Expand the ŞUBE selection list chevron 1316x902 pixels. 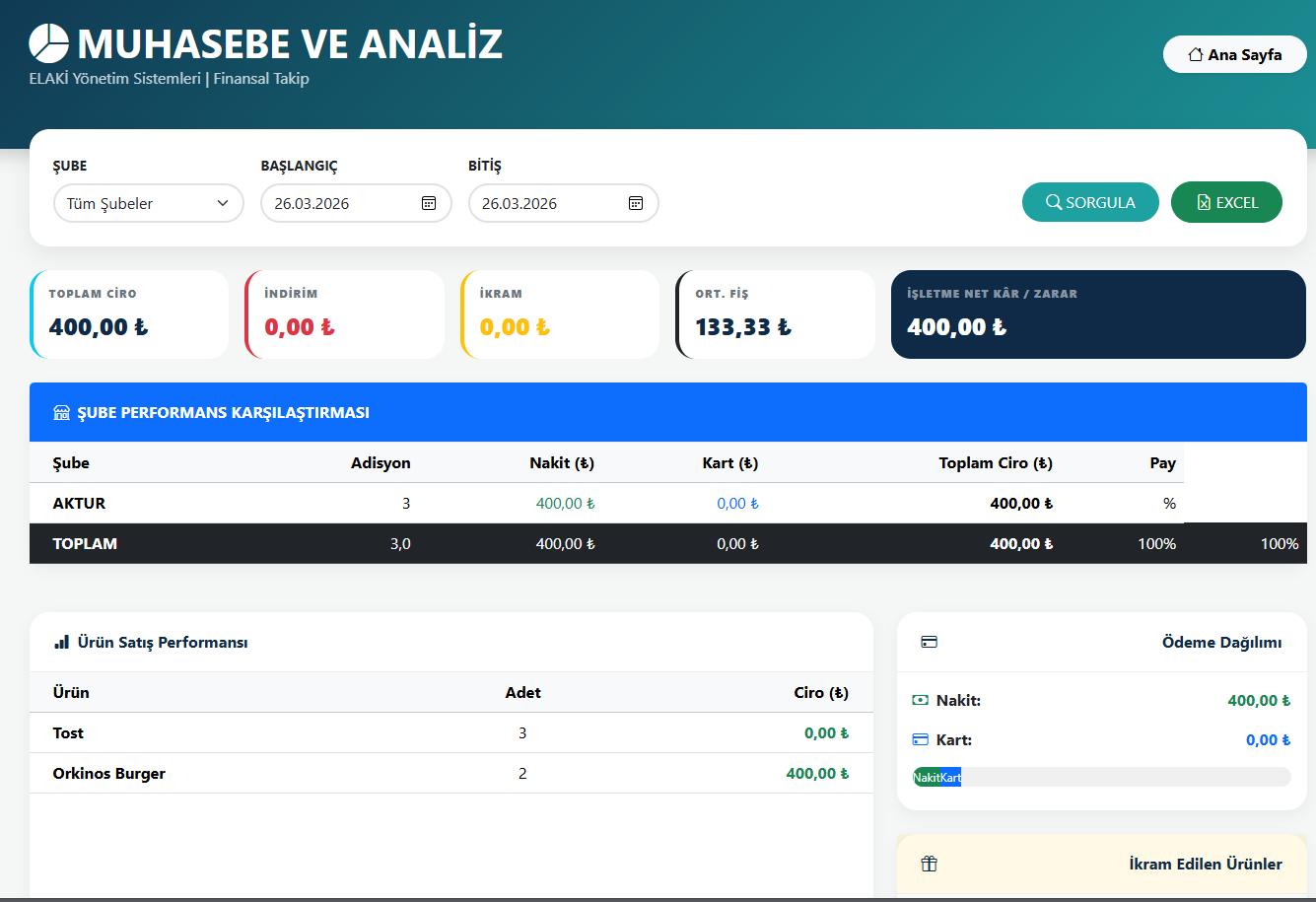click(222, 203)
